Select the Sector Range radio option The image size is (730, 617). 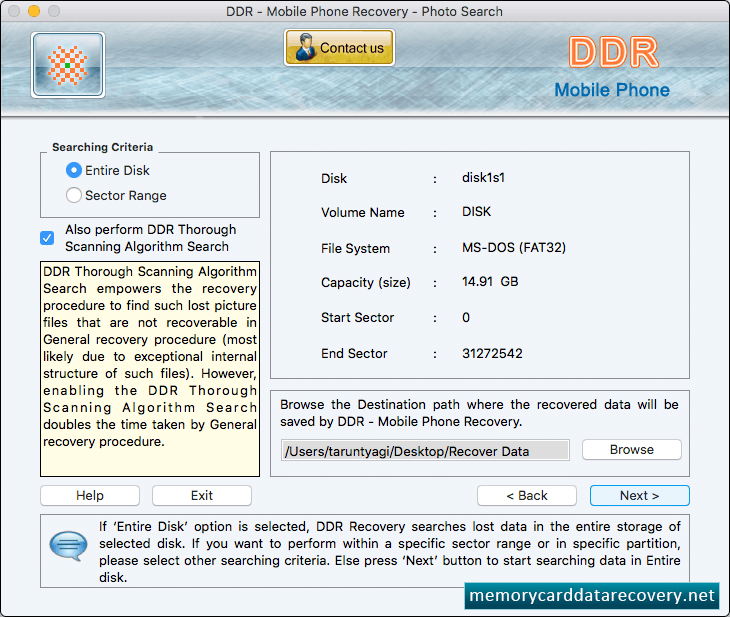pos(74,195)
